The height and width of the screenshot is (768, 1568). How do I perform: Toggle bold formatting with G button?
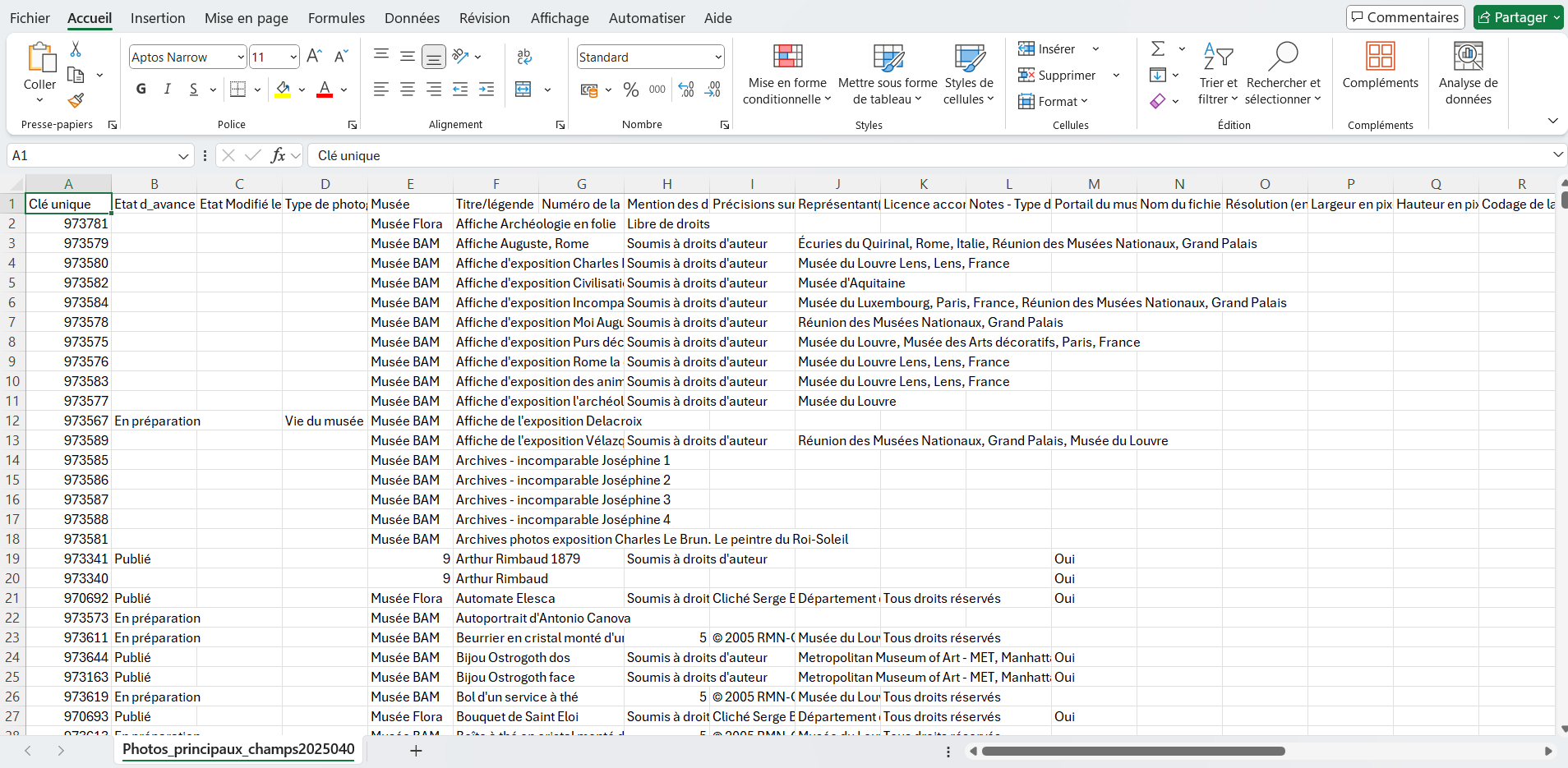pyautogui.click(x=141, y=90)
